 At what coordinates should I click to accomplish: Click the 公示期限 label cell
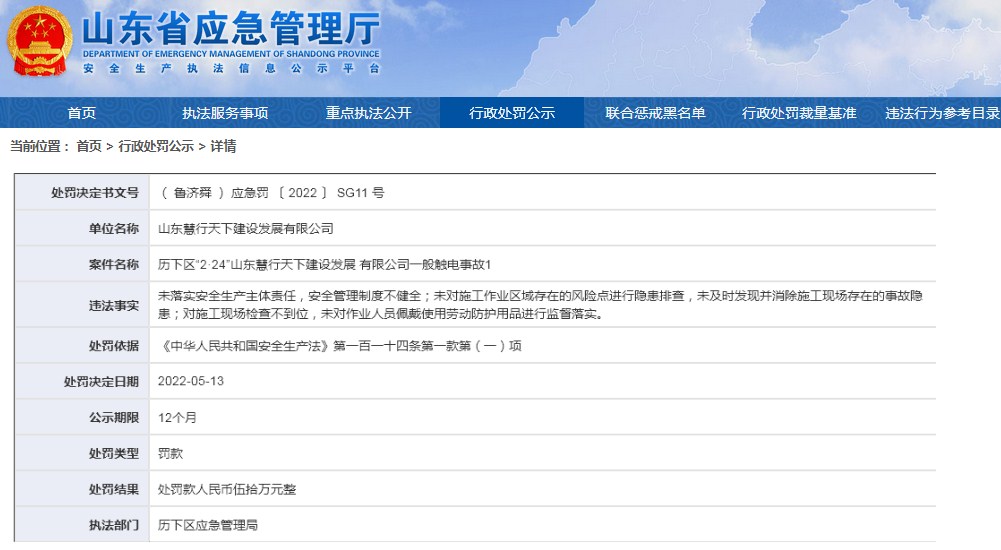click(x=82, y=417)
